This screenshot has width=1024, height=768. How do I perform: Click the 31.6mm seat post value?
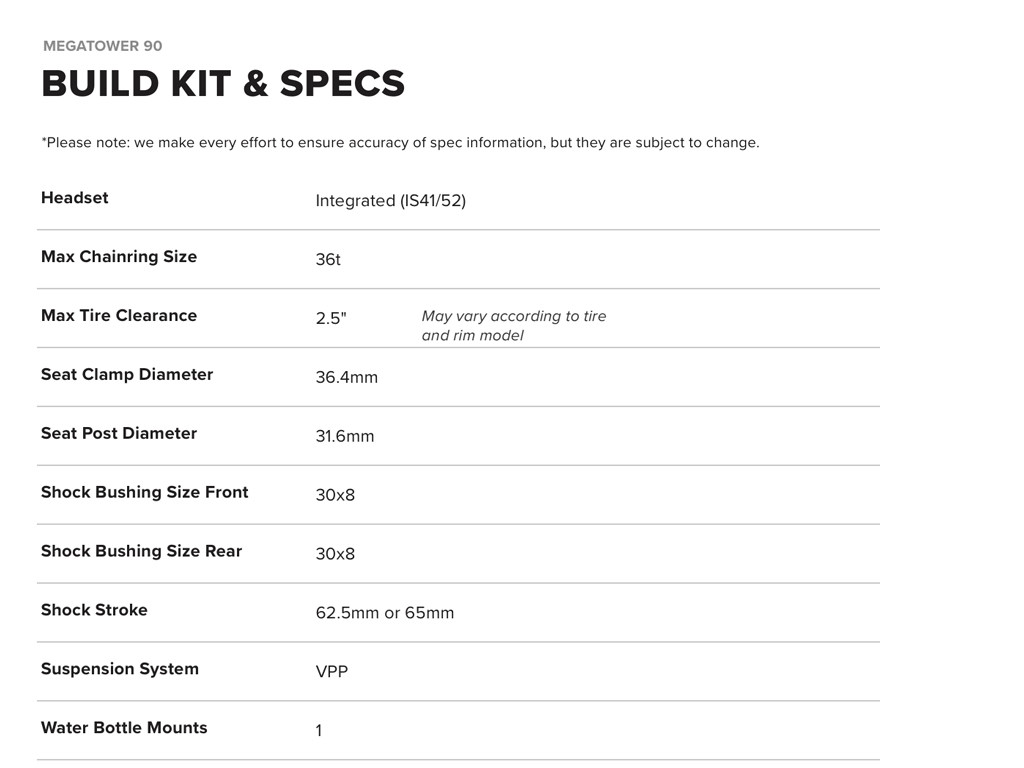point(345,437)
